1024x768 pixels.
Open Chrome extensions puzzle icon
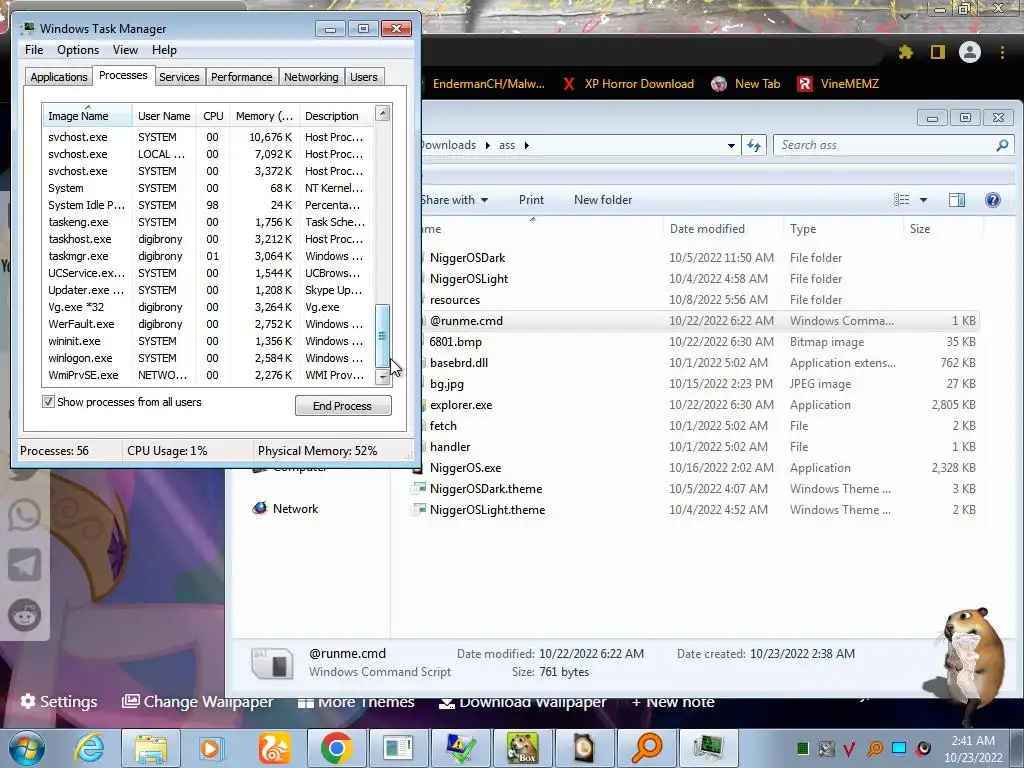coord(905,52)
